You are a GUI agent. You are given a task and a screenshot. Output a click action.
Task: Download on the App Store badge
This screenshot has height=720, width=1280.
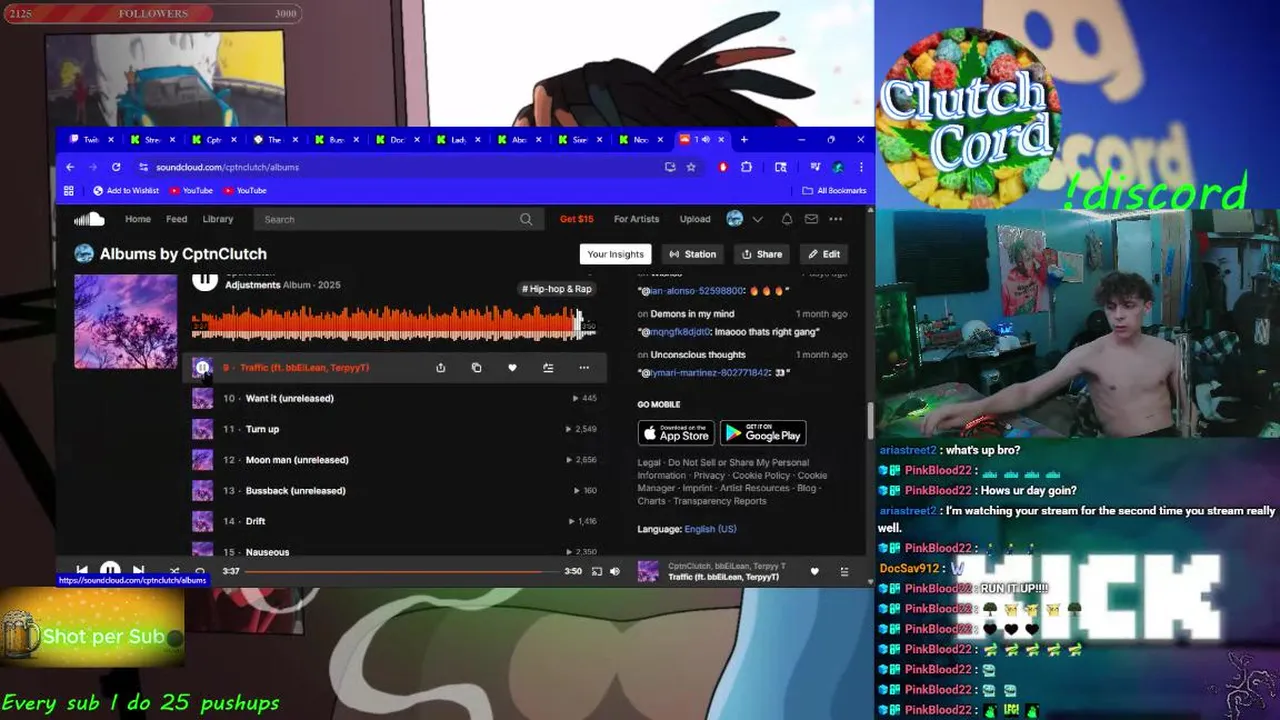point(676,433)
